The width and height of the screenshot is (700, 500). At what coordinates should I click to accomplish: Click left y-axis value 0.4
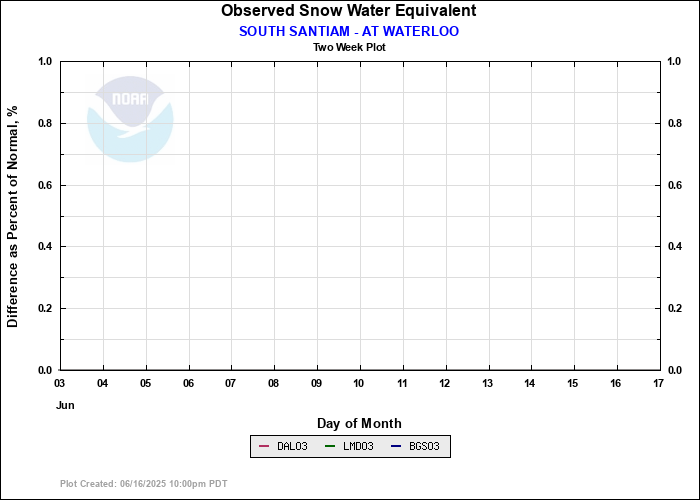coord(46,246)
